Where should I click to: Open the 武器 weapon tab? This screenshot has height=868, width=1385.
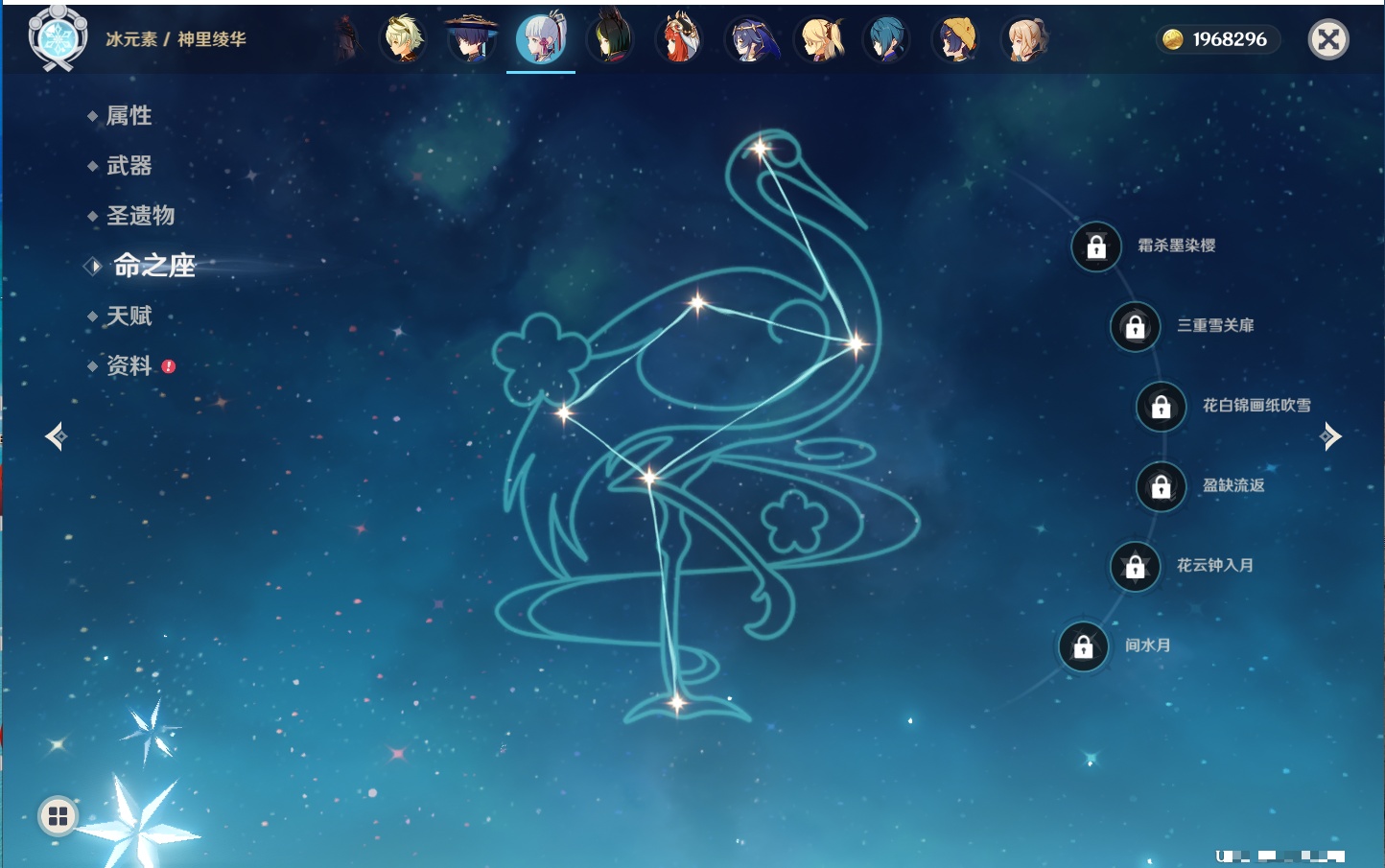pyautogui.click(x=129, y=166)
